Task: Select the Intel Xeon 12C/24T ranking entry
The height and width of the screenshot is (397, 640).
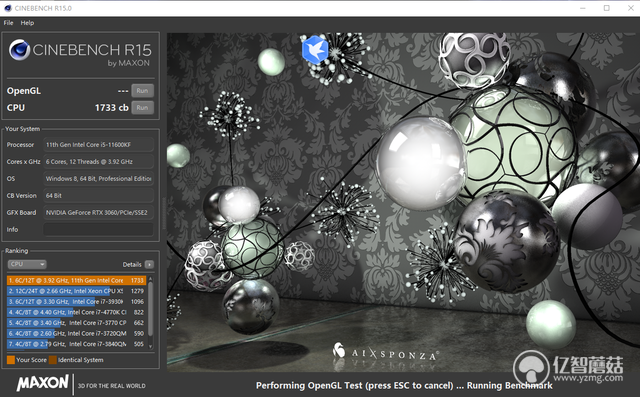Action: pos(76,291)
